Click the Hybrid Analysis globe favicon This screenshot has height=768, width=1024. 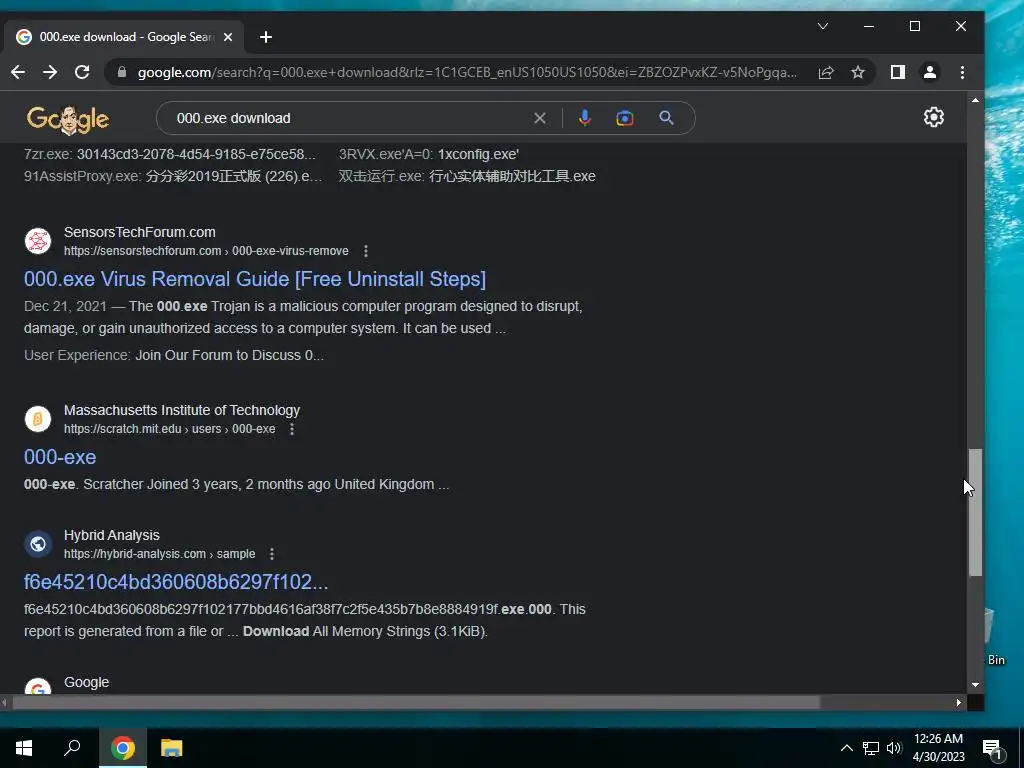click(x=38, y=543)
